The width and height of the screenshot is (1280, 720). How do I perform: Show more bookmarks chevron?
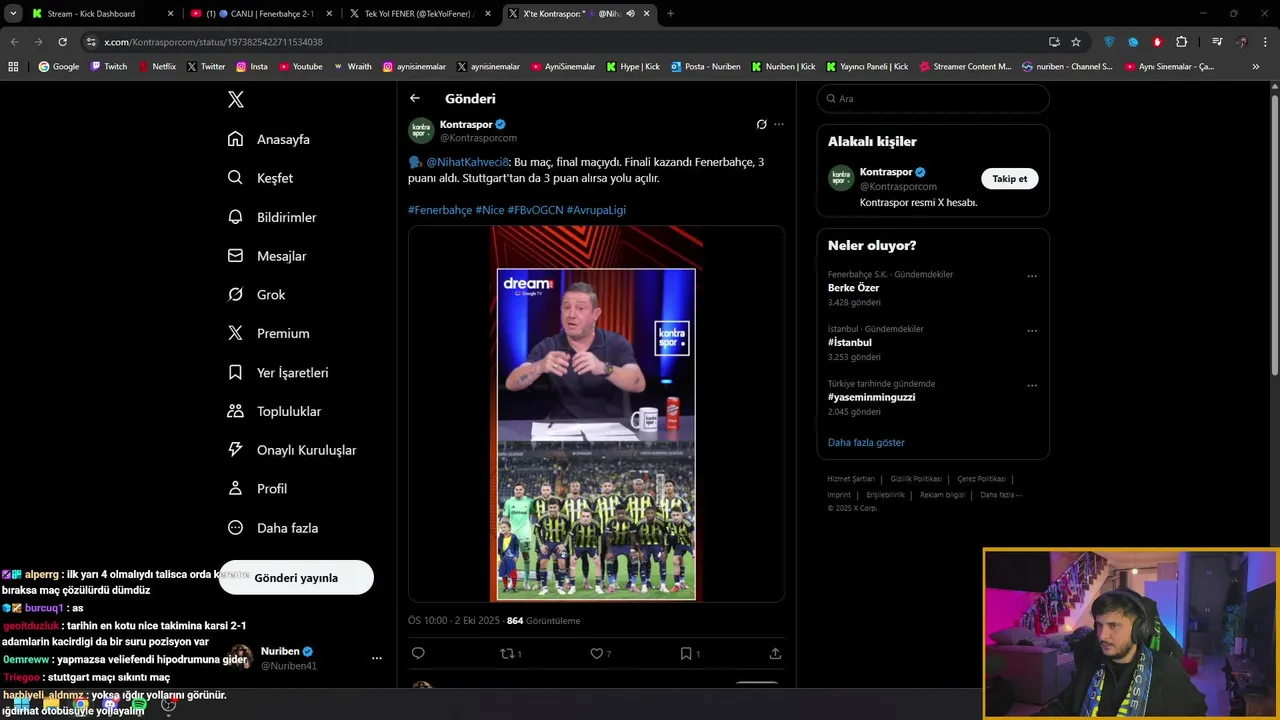[x=1256, y=67]
